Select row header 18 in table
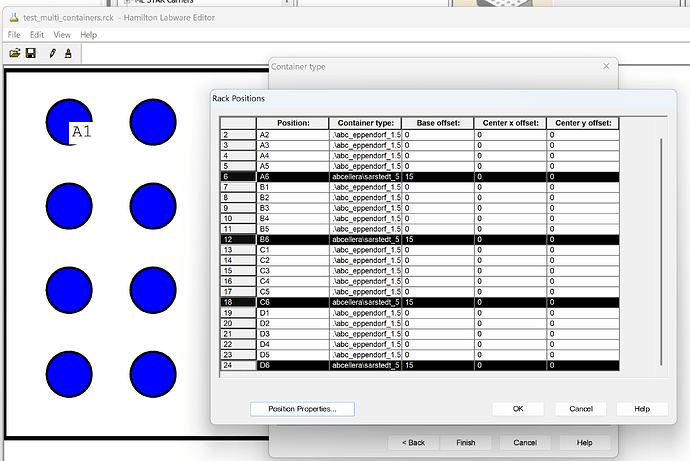This screenshot has height=461, width=690. point(238,303)
